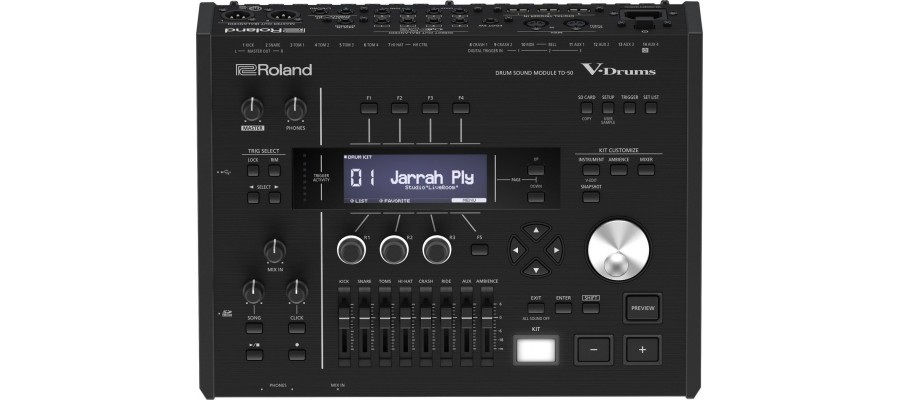Click the SELECT right arrow button
Image resolution: width=900 pixels, height=400 pixels.
[x=274, y=197]
